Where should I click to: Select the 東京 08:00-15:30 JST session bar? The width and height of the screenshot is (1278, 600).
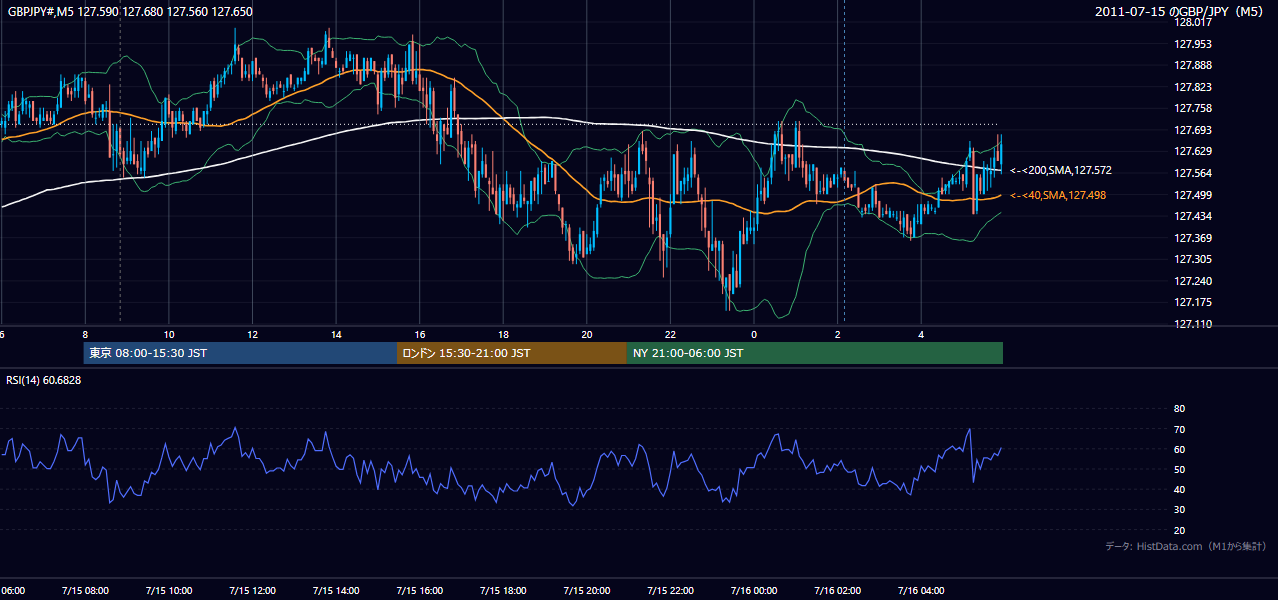240,353
